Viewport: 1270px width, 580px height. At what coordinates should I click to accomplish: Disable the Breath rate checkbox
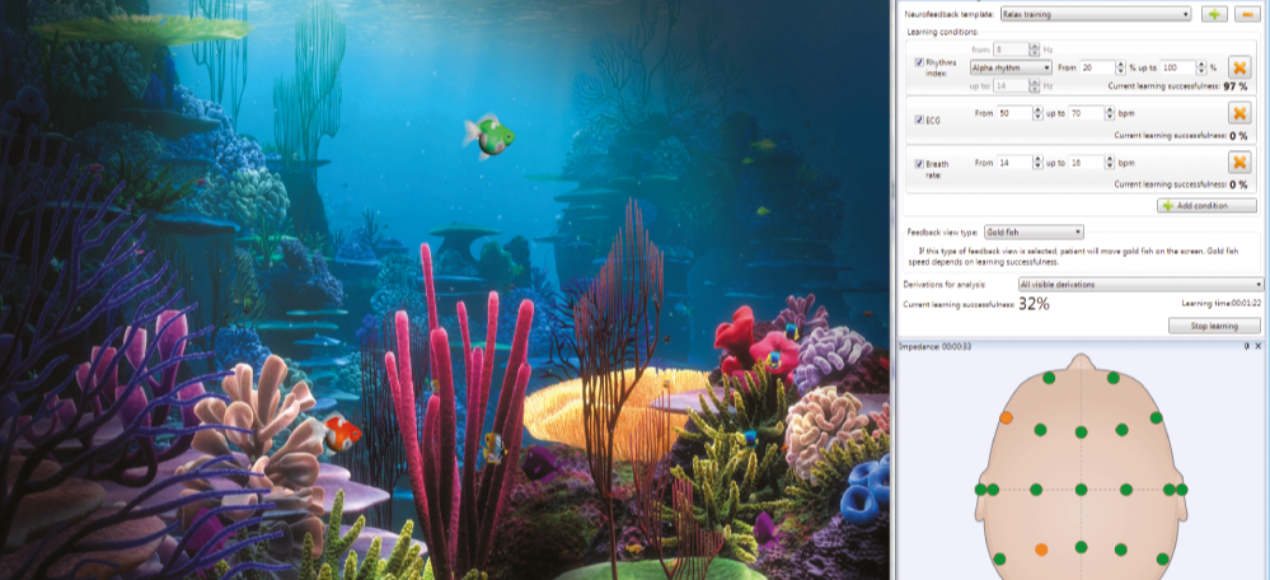[919, 163]
